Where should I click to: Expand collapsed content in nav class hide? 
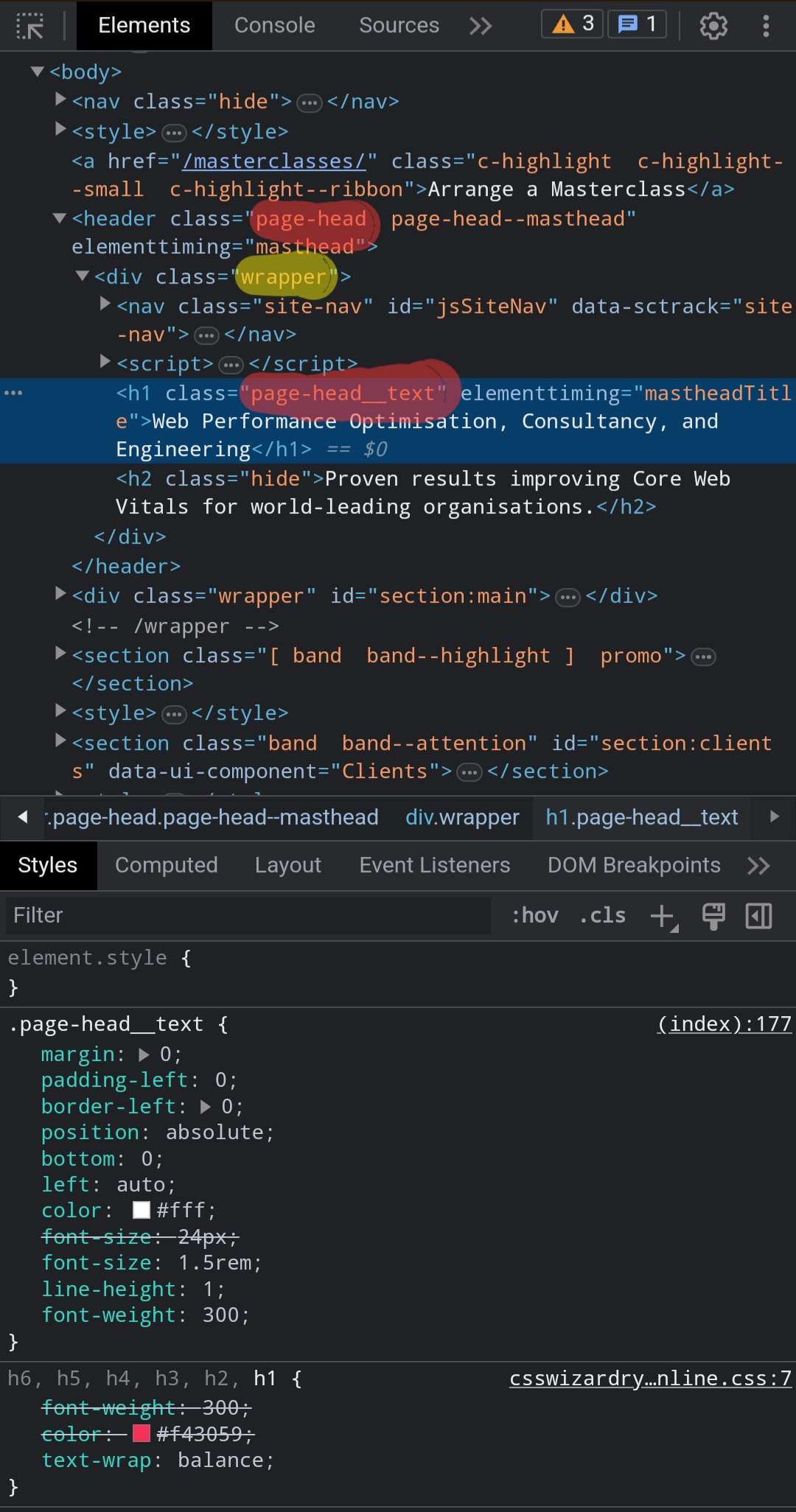[310, 102]
